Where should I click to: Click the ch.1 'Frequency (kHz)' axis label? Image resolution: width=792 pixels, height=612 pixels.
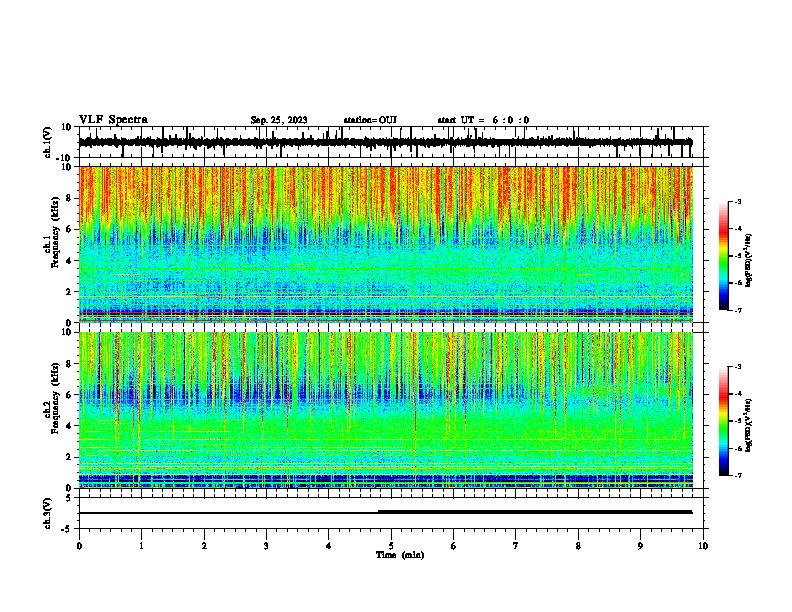[55, 232]
